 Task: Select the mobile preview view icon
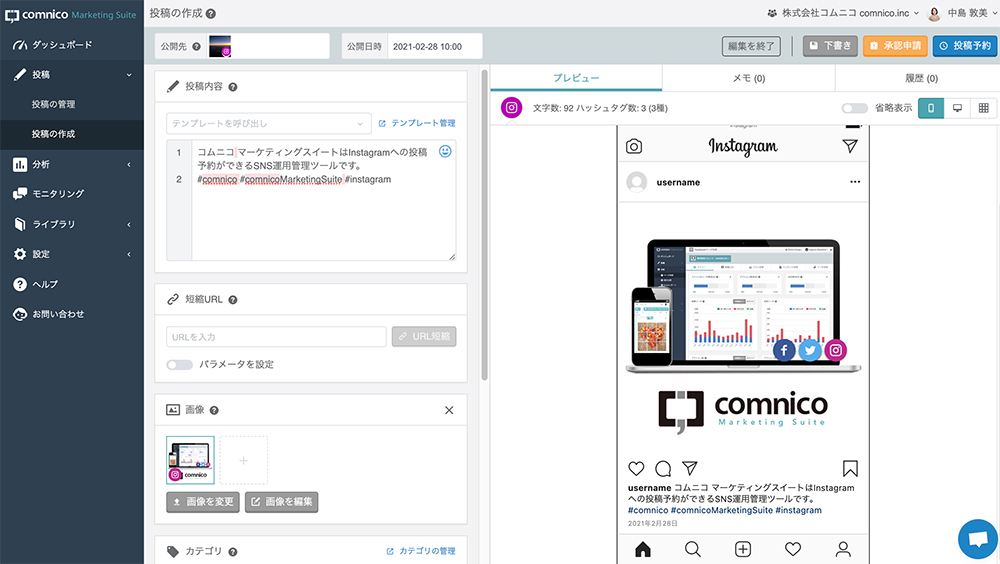point(930,108)
